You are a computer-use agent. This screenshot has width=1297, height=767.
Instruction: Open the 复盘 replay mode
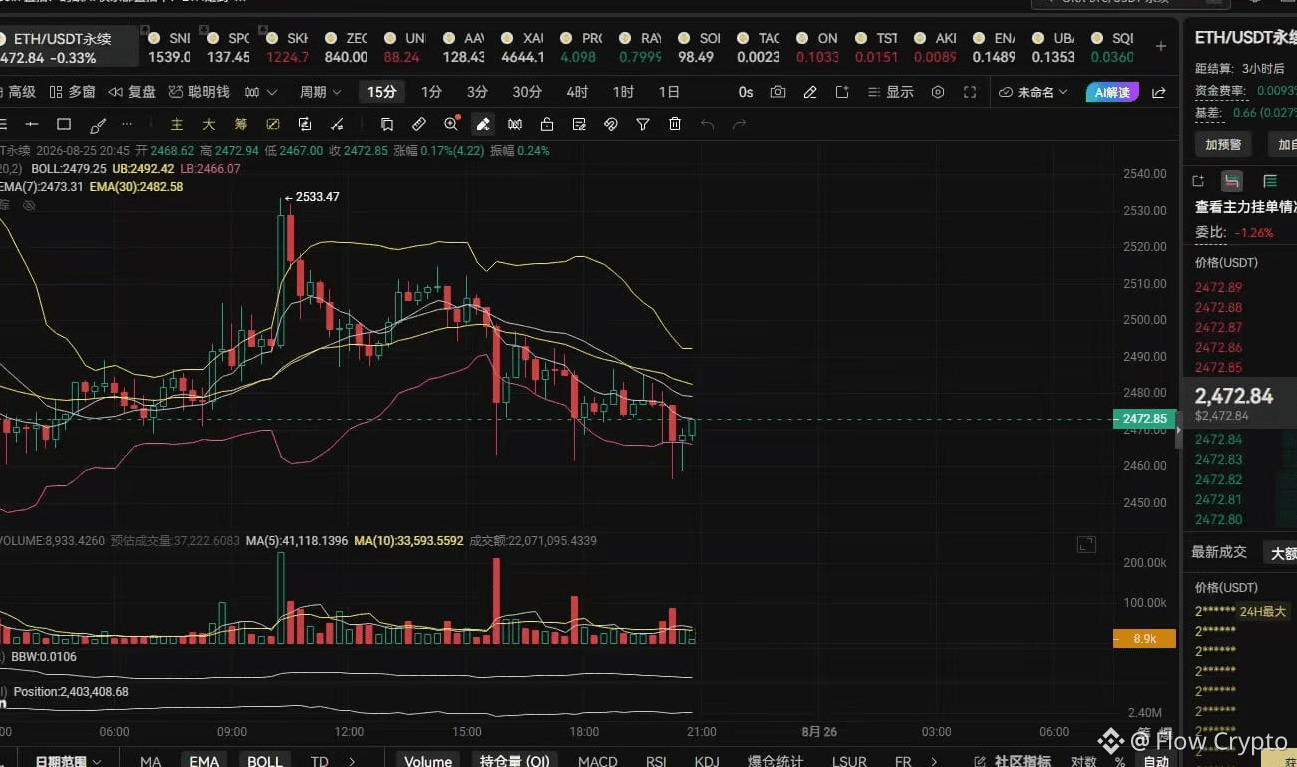pos(132,92)
